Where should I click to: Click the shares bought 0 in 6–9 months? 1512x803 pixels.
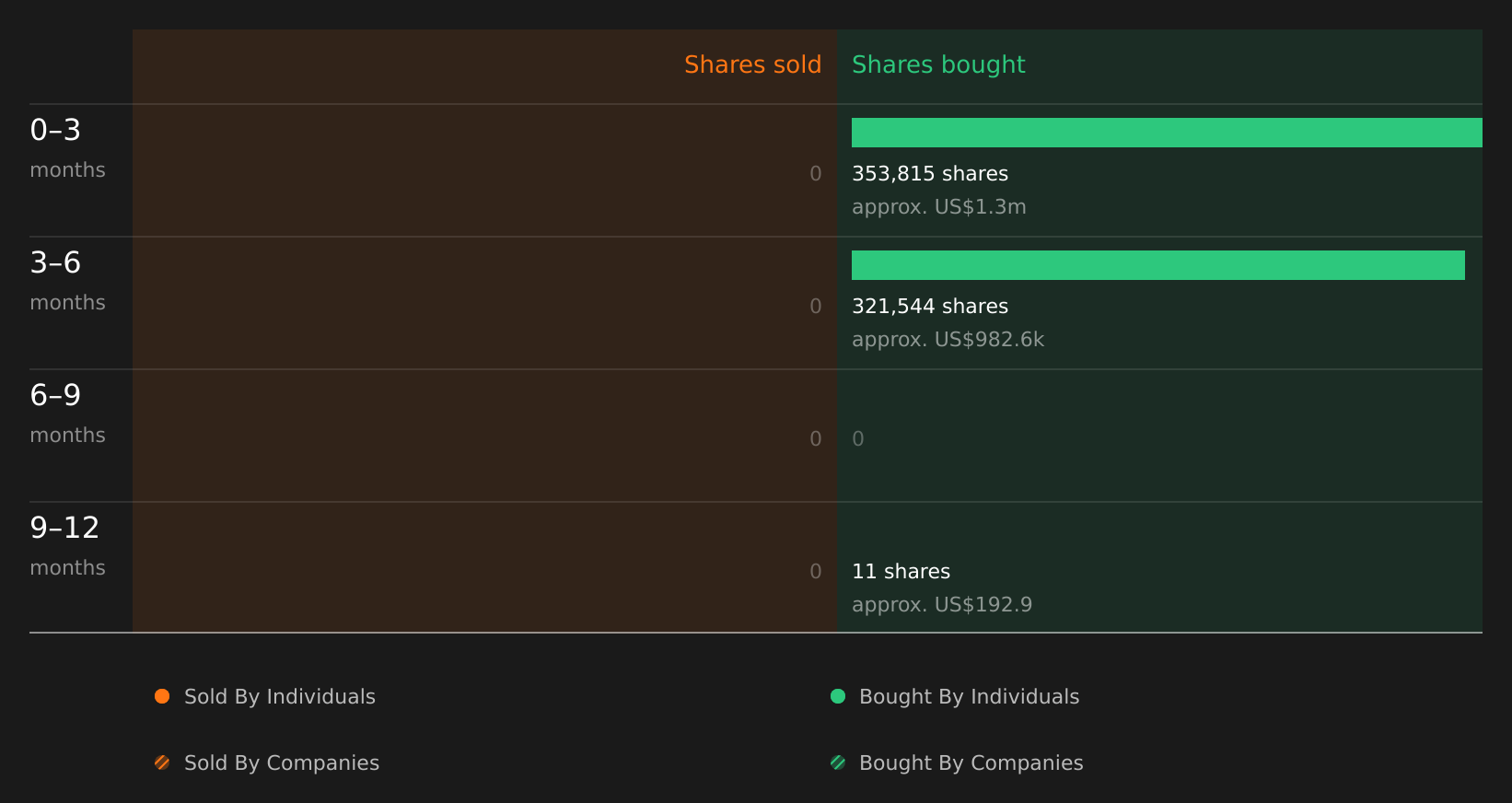(x=858, y=439)
